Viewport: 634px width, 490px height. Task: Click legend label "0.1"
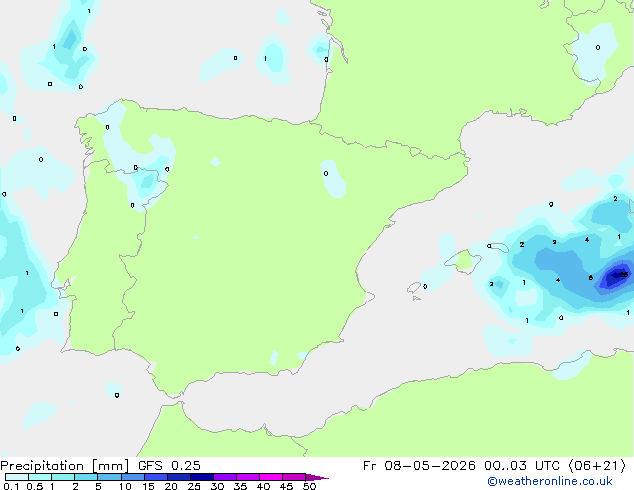pos(11,486)
